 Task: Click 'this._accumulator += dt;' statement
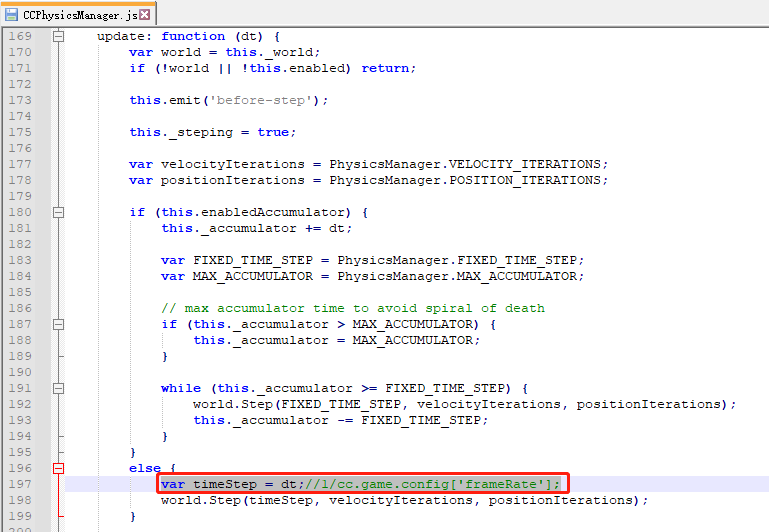pyautogui.click(x=256, y=228)
